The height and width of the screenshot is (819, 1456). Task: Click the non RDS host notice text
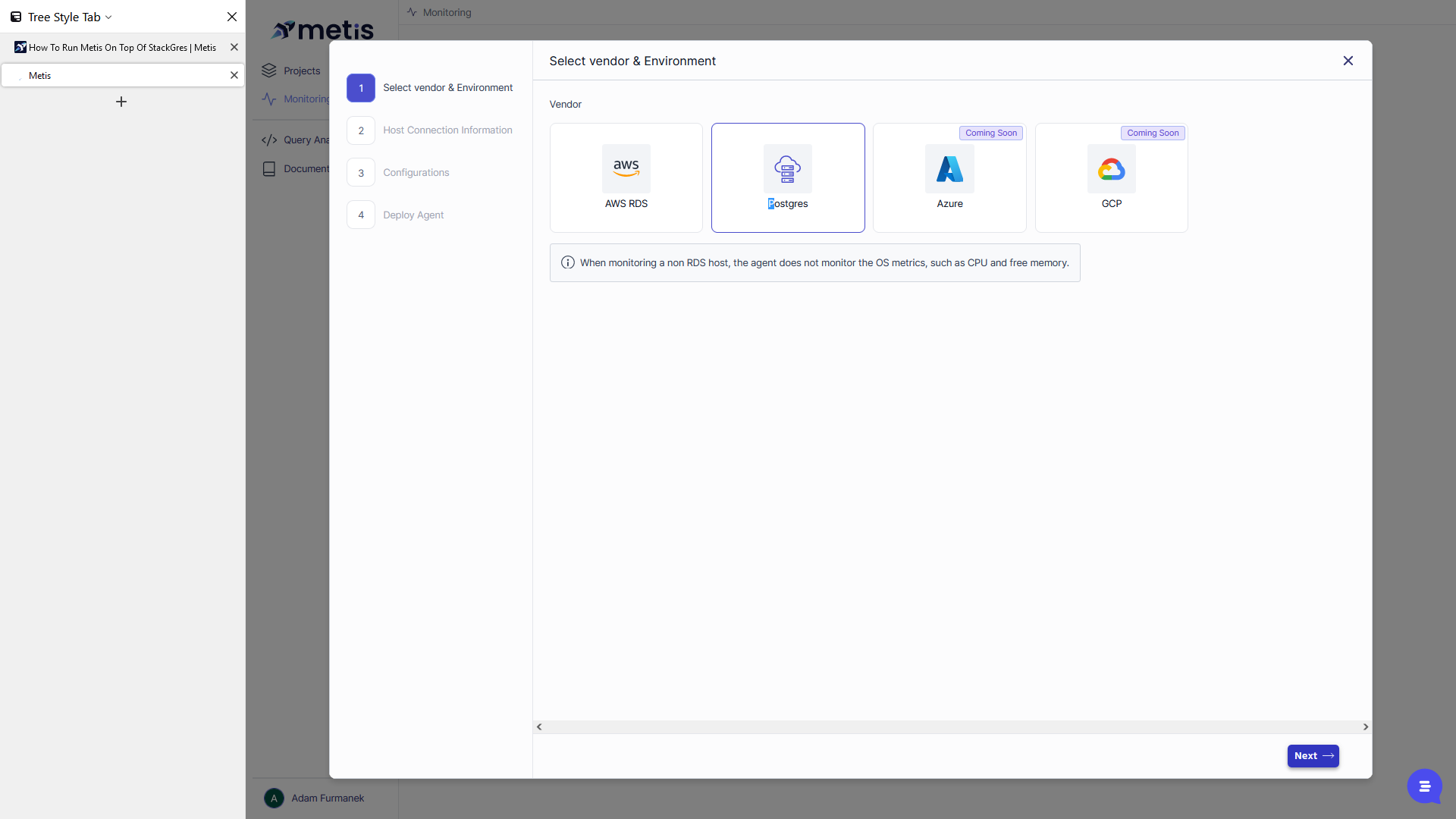pyautogui.click(x=824, y=262)
